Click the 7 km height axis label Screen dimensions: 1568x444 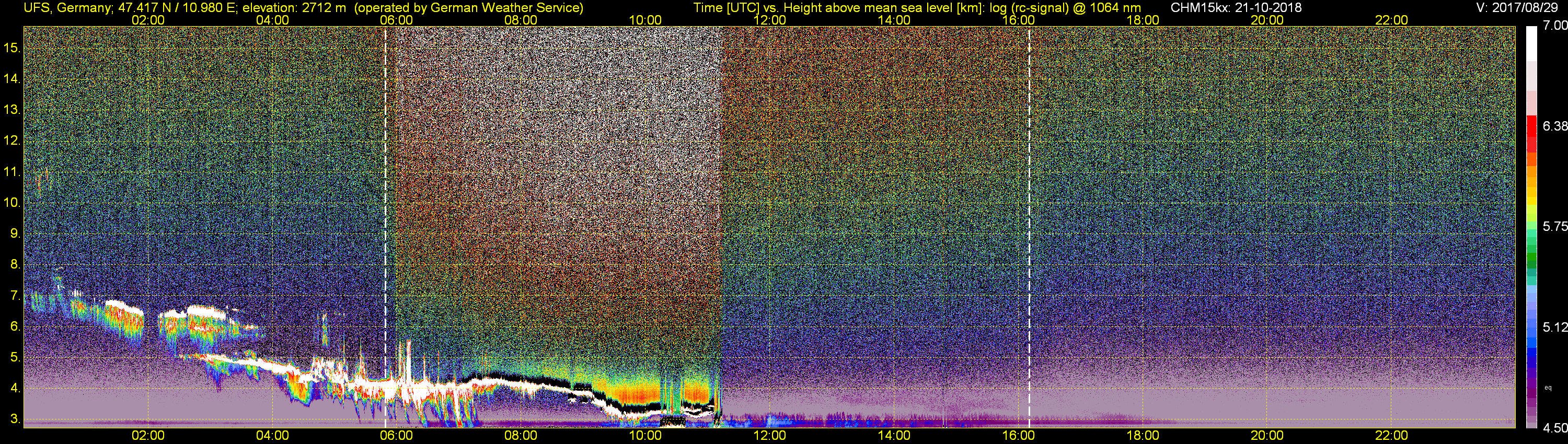(15, 296)
